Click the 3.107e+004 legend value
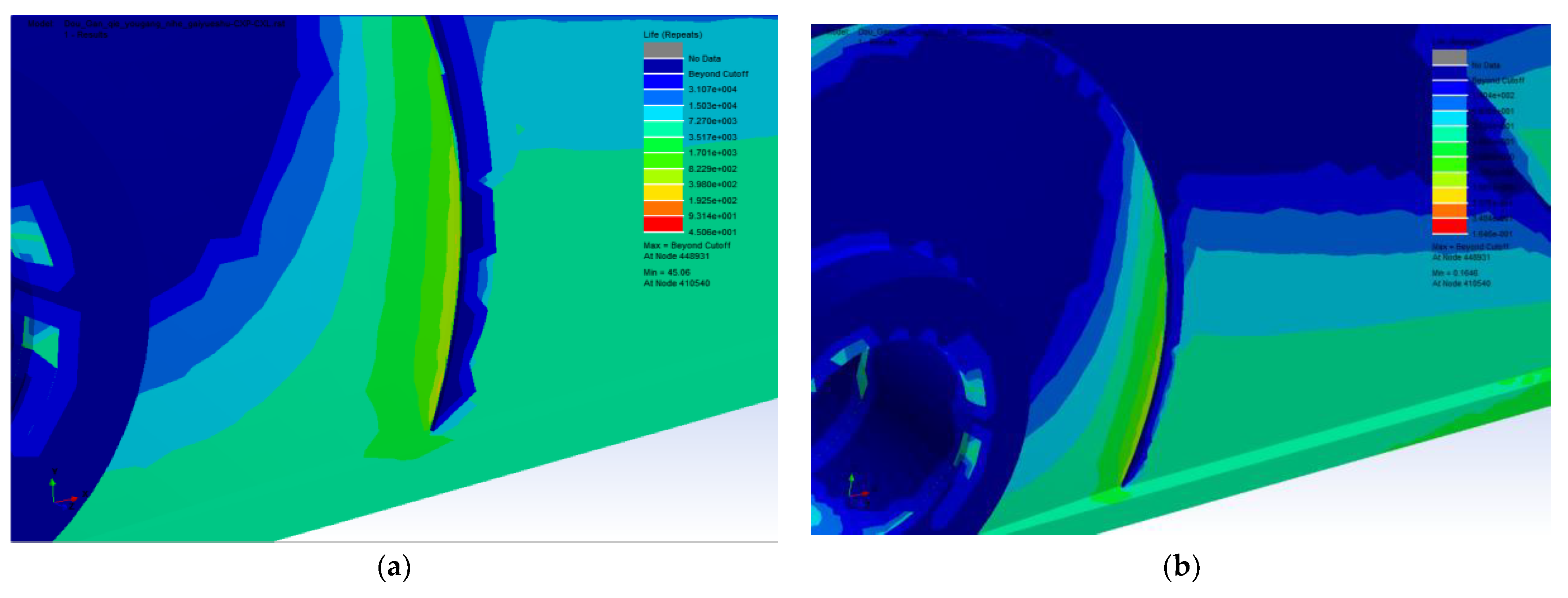The image size is (1568, 598). [712, 90]
